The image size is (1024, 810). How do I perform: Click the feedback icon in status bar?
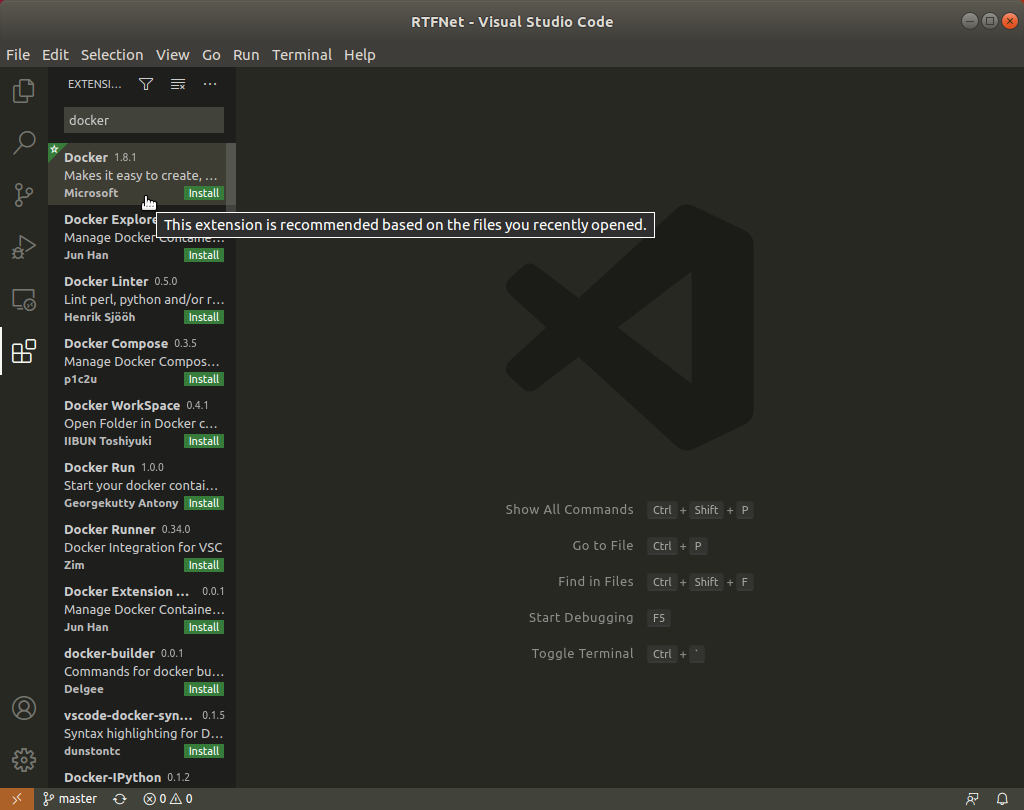972,799
